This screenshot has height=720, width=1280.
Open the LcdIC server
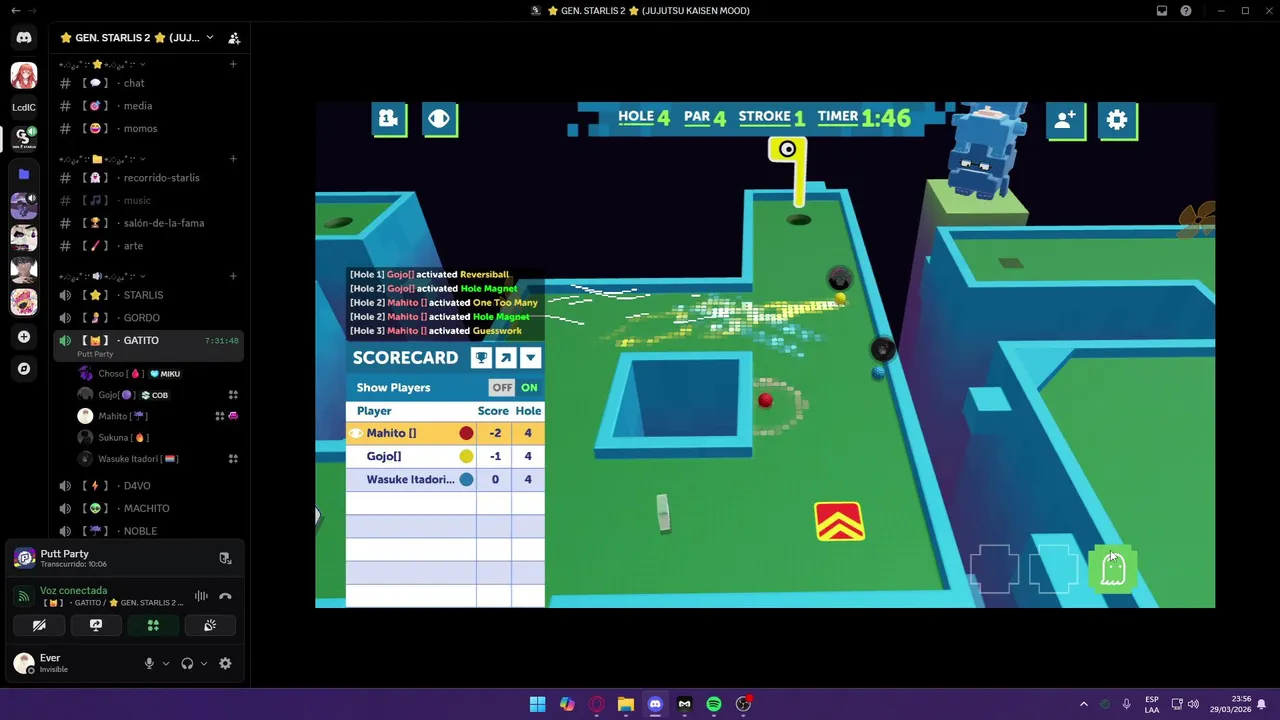tap(24, 107)
